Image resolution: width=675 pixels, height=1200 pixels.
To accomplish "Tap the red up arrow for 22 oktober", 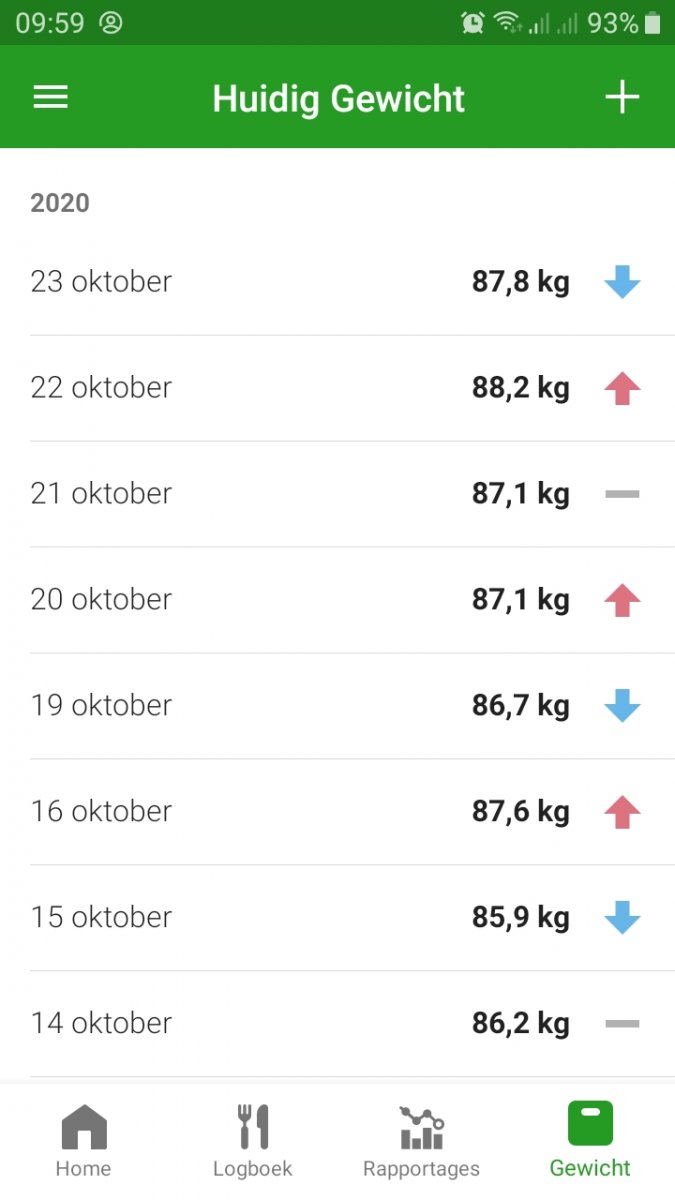I will (x=624, y=388).
